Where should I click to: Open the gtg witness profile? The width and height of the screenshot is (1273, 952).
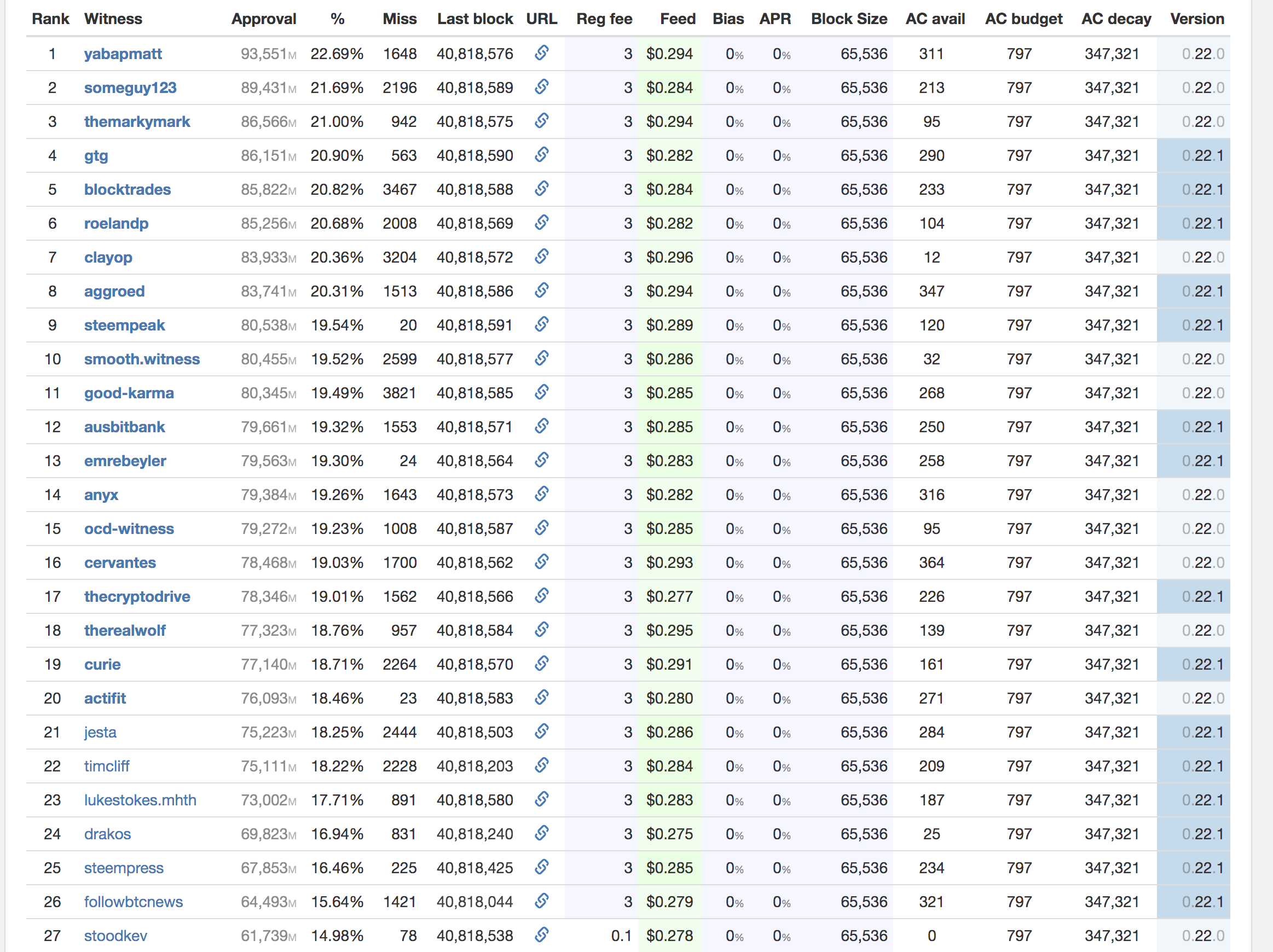point(96,156)
